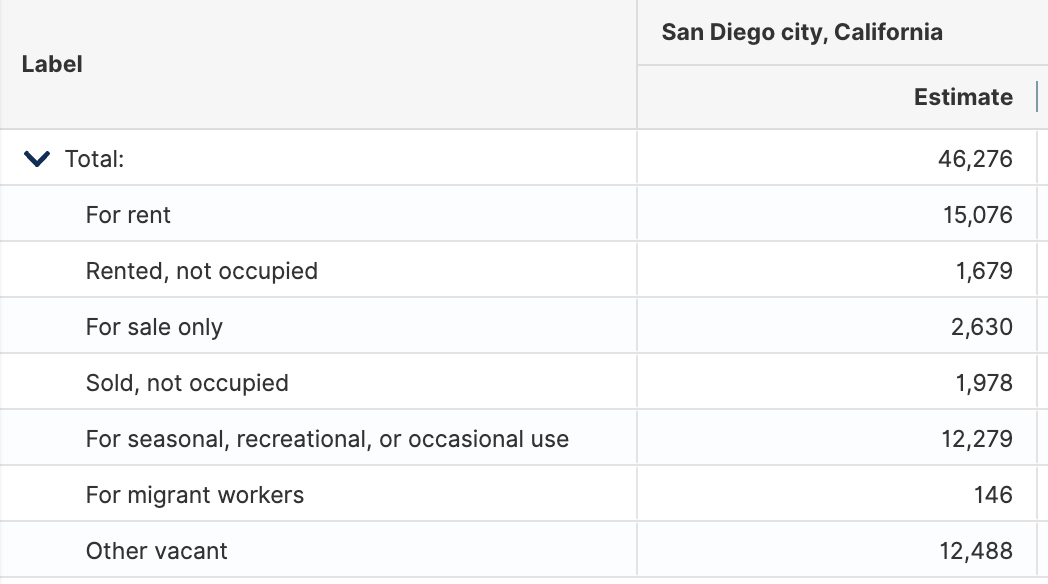Select the Rented, not occupied label
The height and width of the screenshot is (584, 1048).
point(201,271)
